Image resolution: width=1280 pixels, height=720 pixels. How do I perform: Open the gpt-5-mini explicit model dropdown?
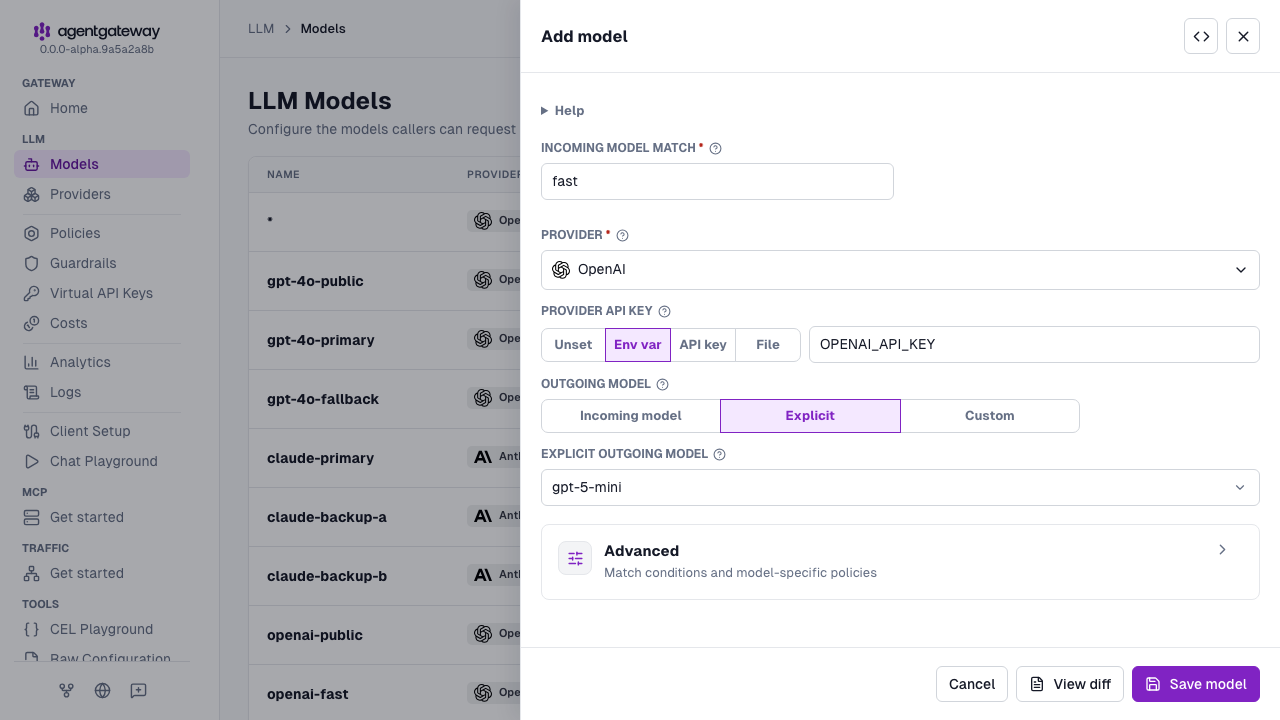(x=900, y=488)
